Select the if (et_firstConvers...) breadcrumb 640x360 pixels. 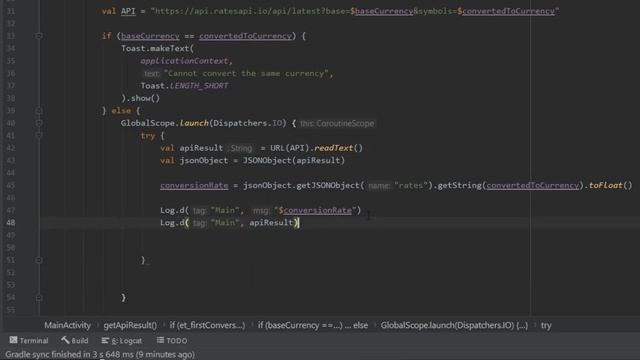[207, 325]
